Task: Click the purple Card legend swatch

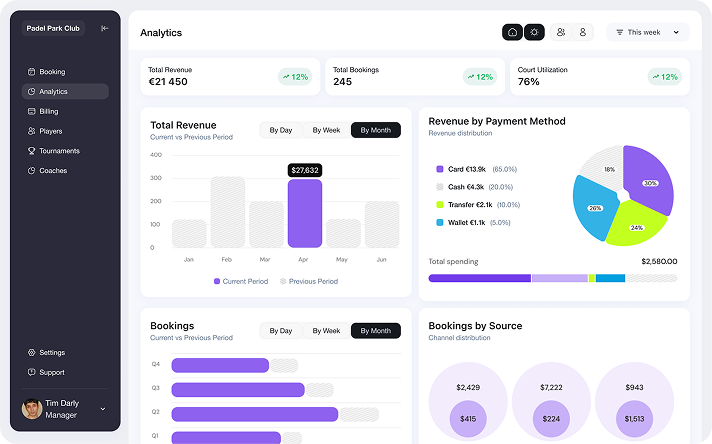Action: tap(440, 169)
